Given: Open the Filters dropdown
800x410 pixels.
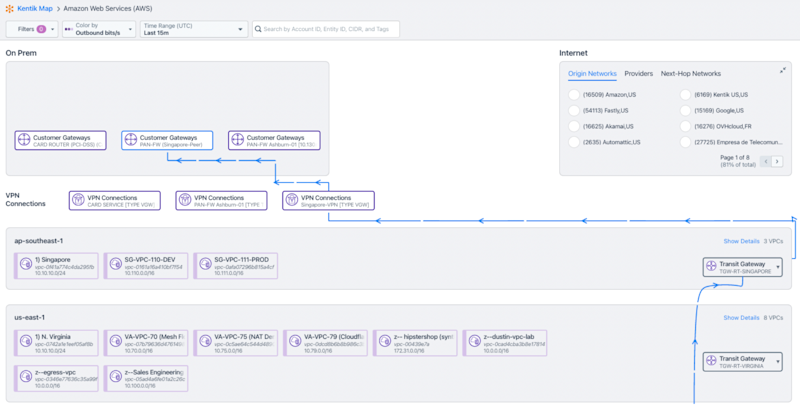Looking at the screenshot, I should pos(32,29).
